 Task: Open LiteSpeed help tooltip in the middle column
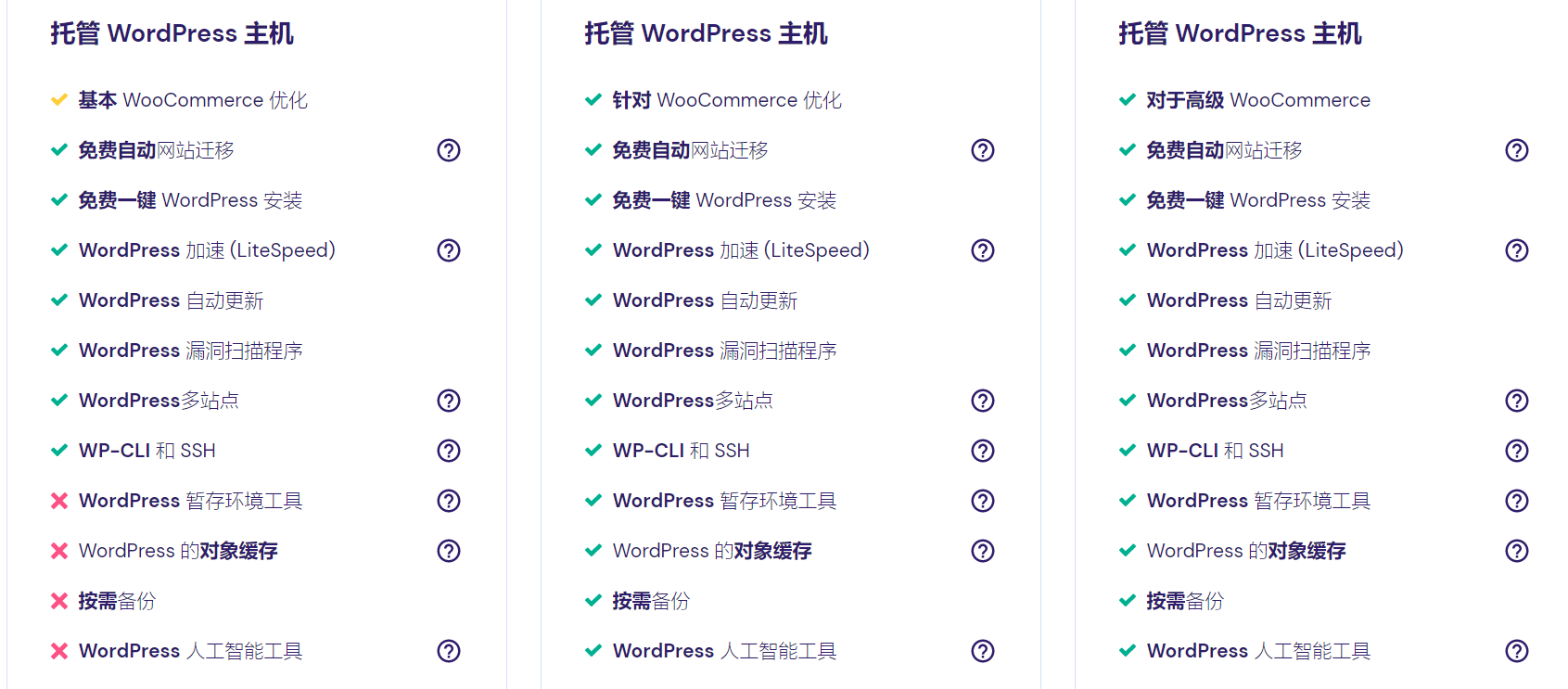[983, 250]
